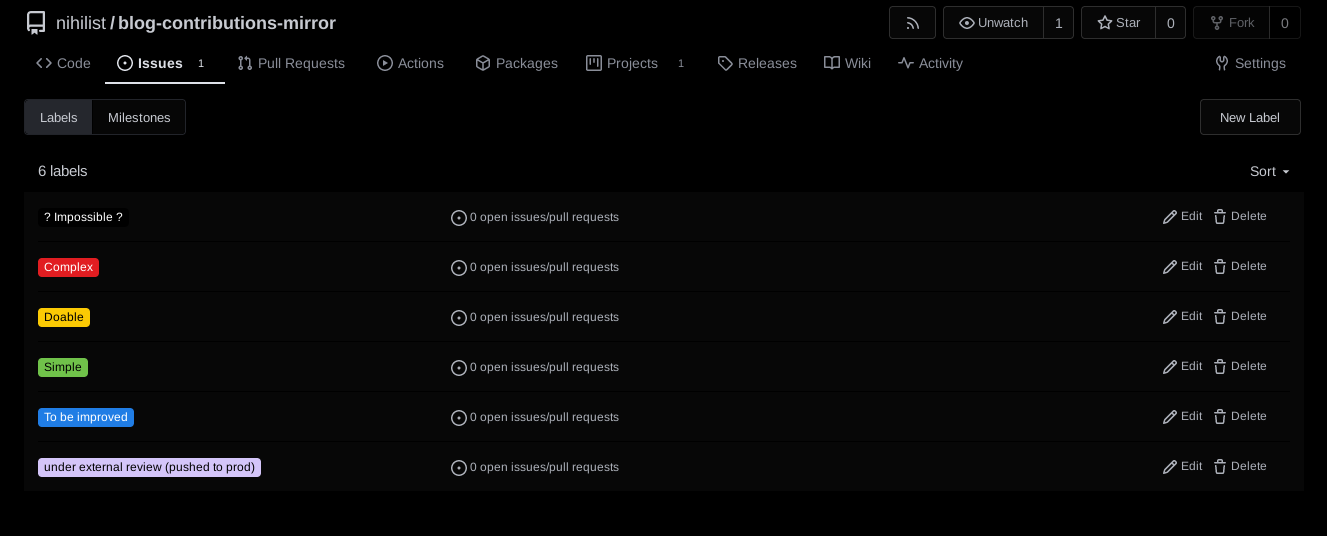Click the pencil icon for To be improved

(x=1170, y=417)
